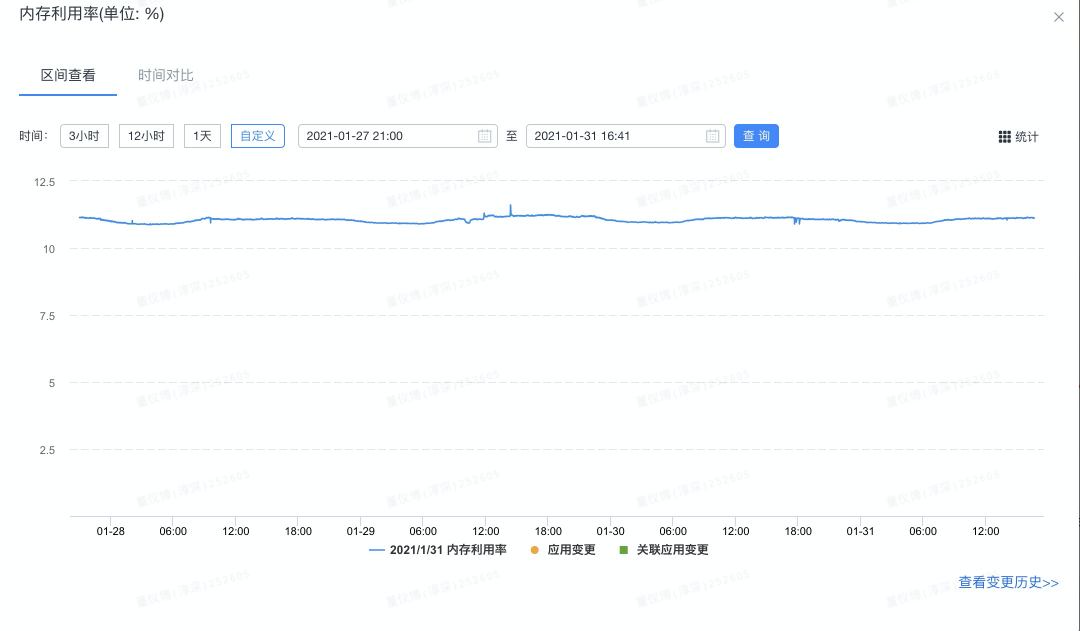Open calendar icon in end date field
Image resolution: width=1080 pixels, height=631 pixels.
click(712, 136)
